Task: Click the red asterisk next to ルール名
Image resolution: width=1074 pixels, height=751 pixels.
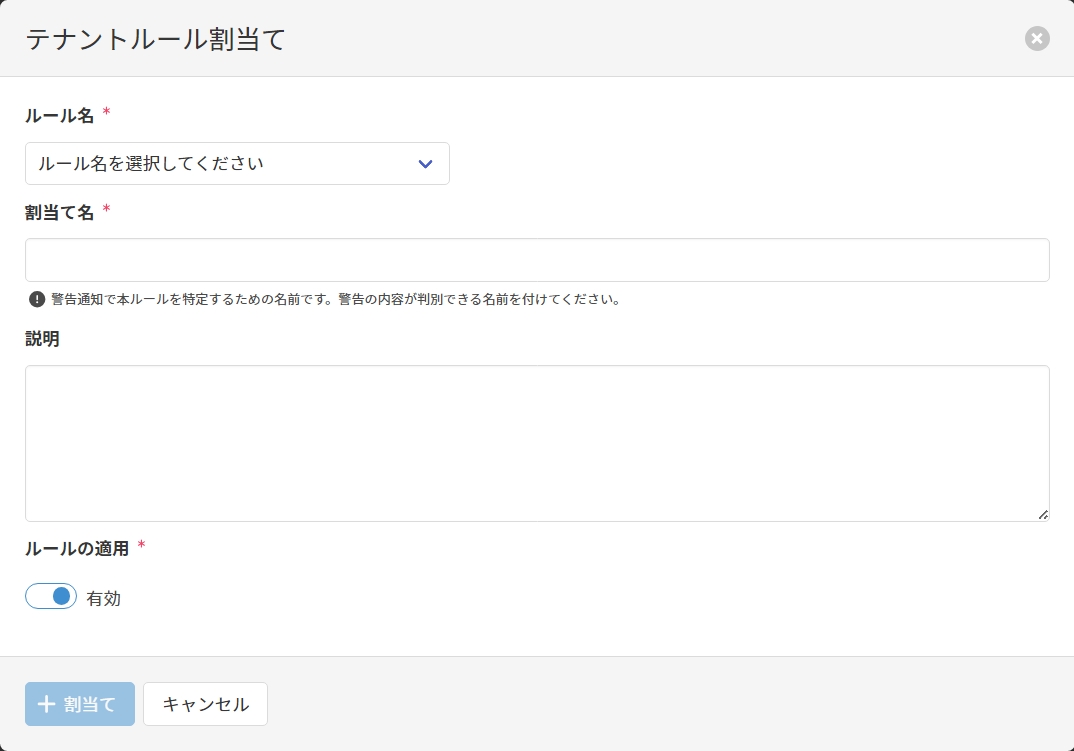Action: 106,113
